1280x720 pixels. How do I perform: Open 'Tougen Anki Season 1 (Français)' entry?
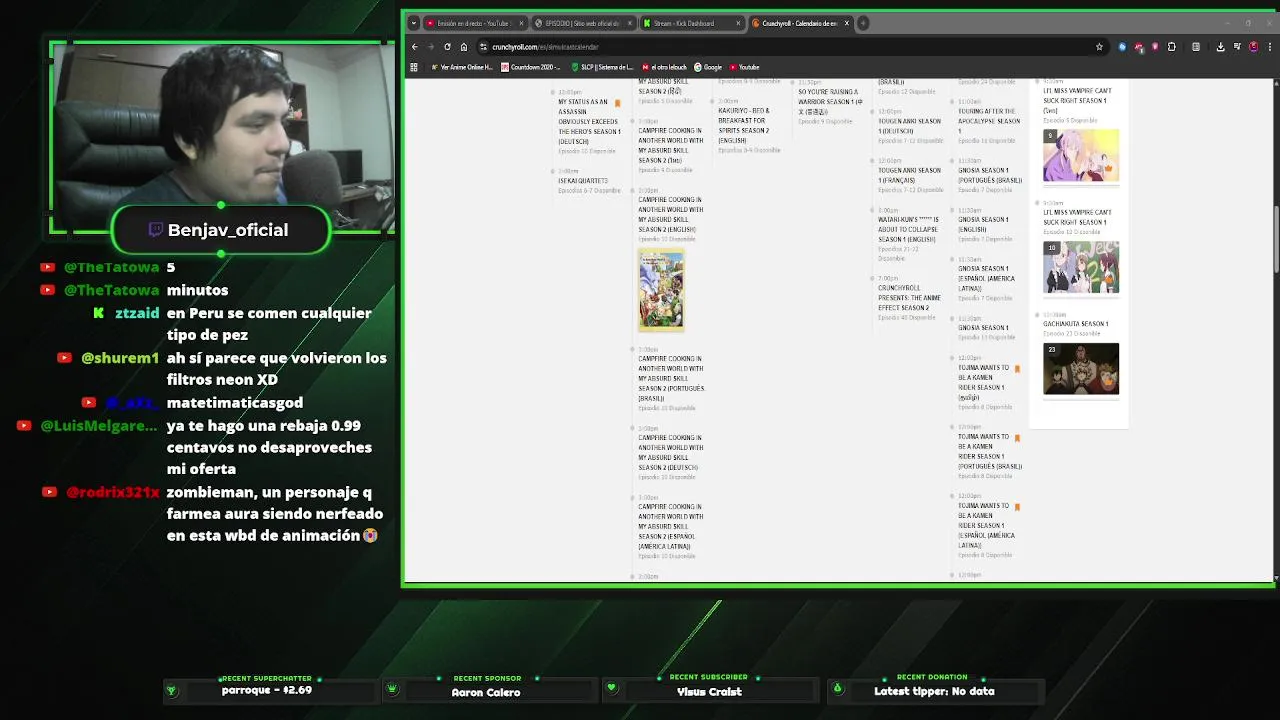pos(910,175)
